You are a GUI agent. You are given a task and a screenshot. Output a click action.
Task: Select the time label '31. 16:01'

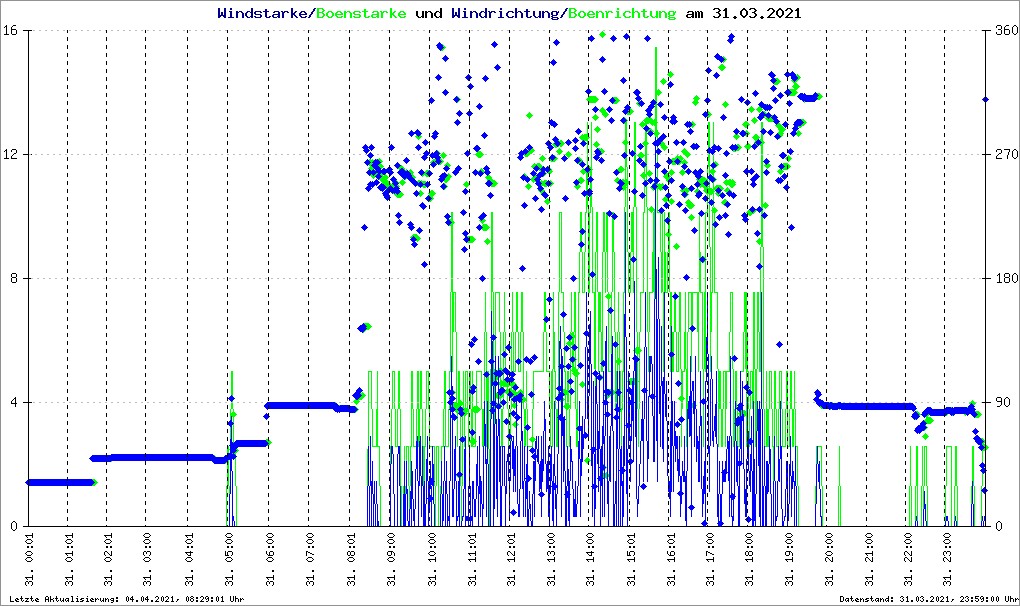[670, 559]
